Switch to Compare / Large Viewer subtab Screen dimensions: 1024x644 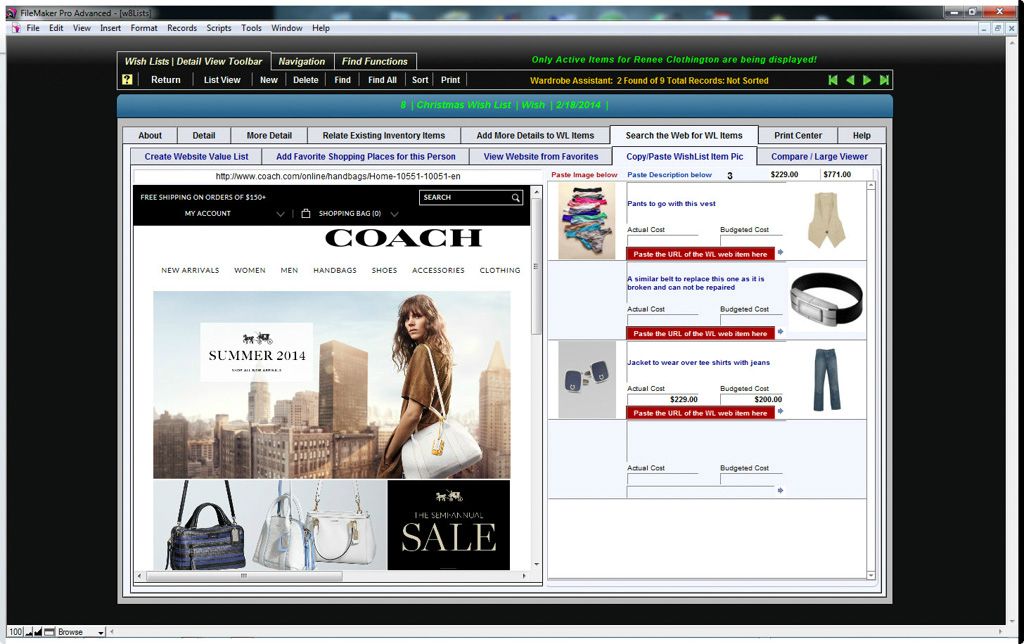[819, 157]
